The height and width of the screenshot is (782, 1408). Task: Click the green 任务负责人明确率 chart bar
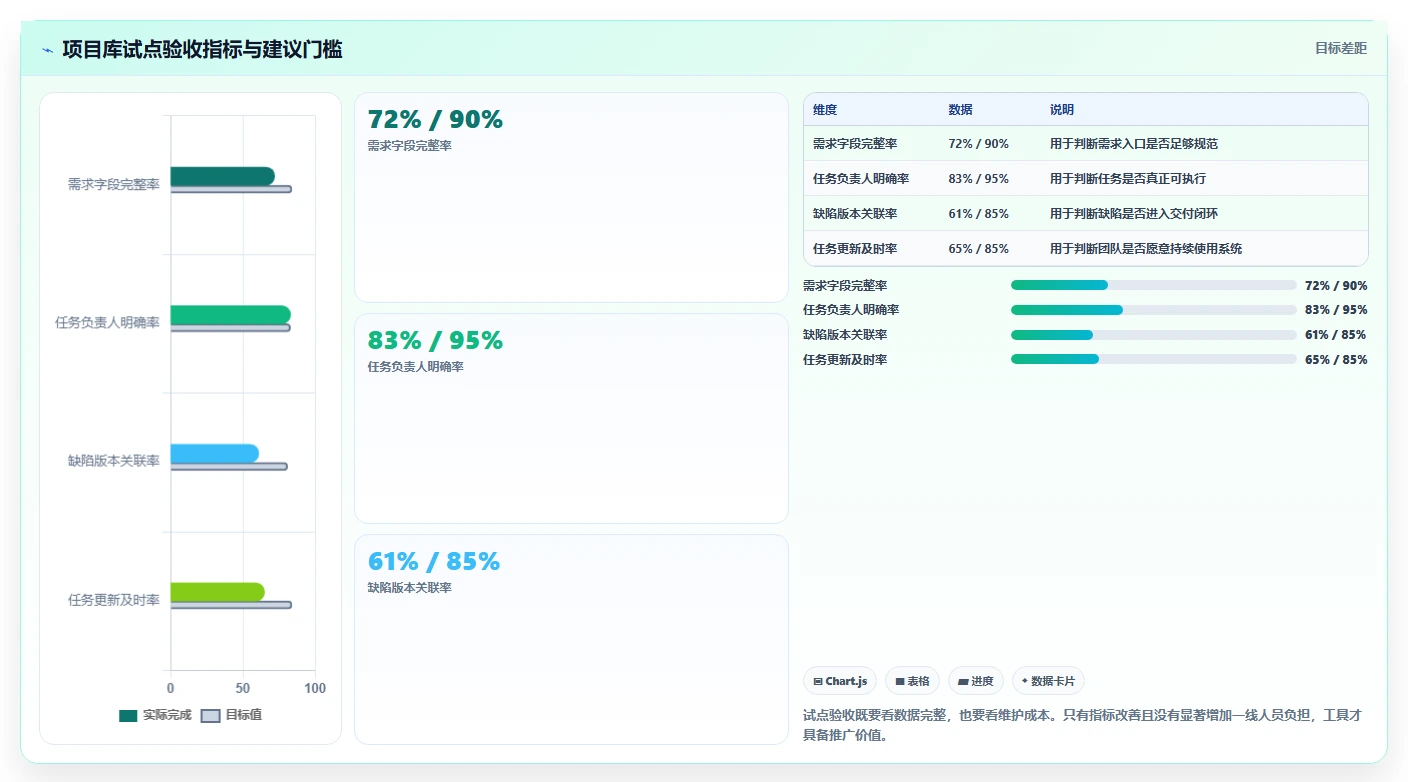click(x=230, y=315)
